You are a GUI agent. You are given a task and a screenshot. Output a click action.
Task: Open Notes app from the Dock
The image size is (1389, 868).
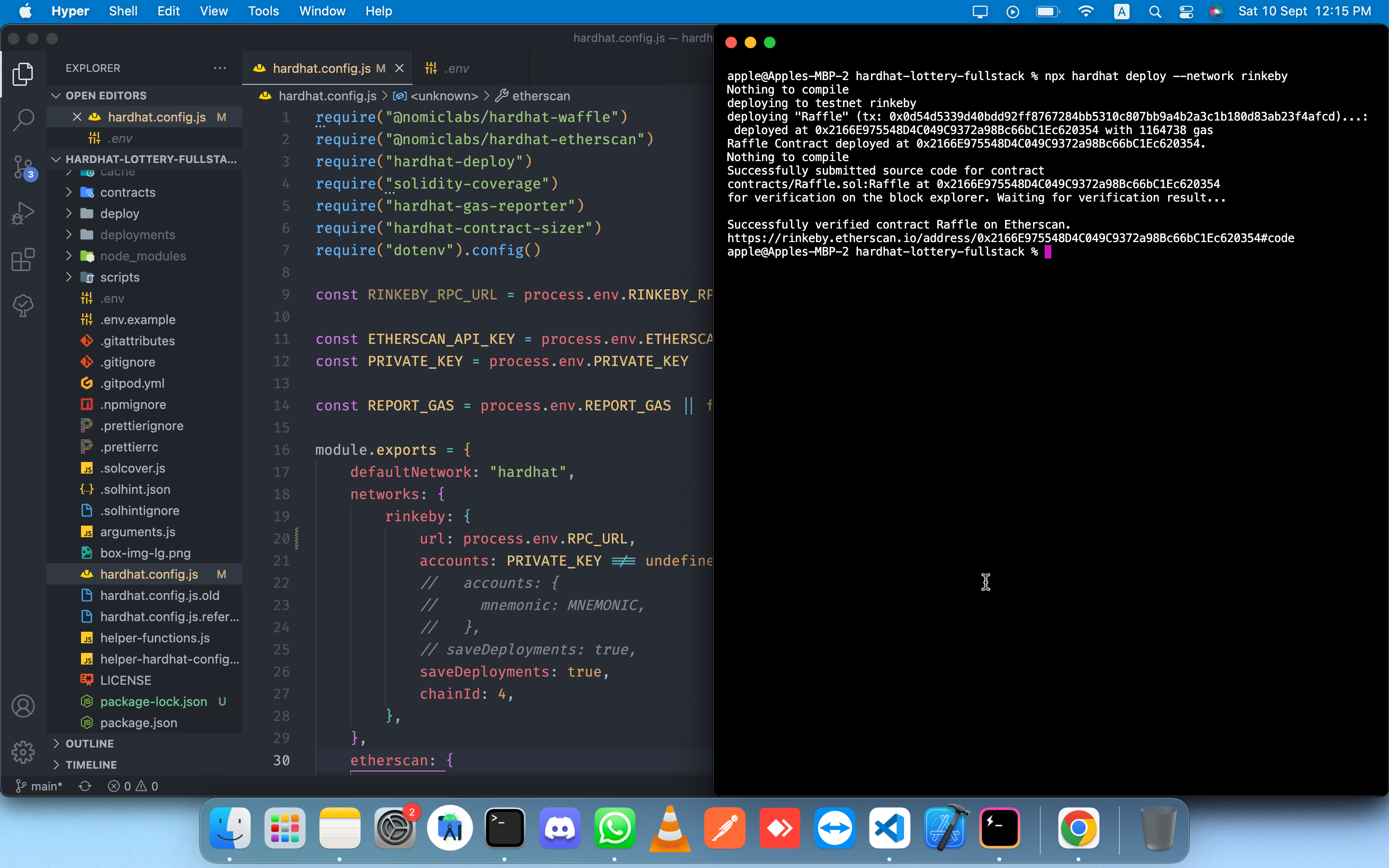tap(340, 828)
